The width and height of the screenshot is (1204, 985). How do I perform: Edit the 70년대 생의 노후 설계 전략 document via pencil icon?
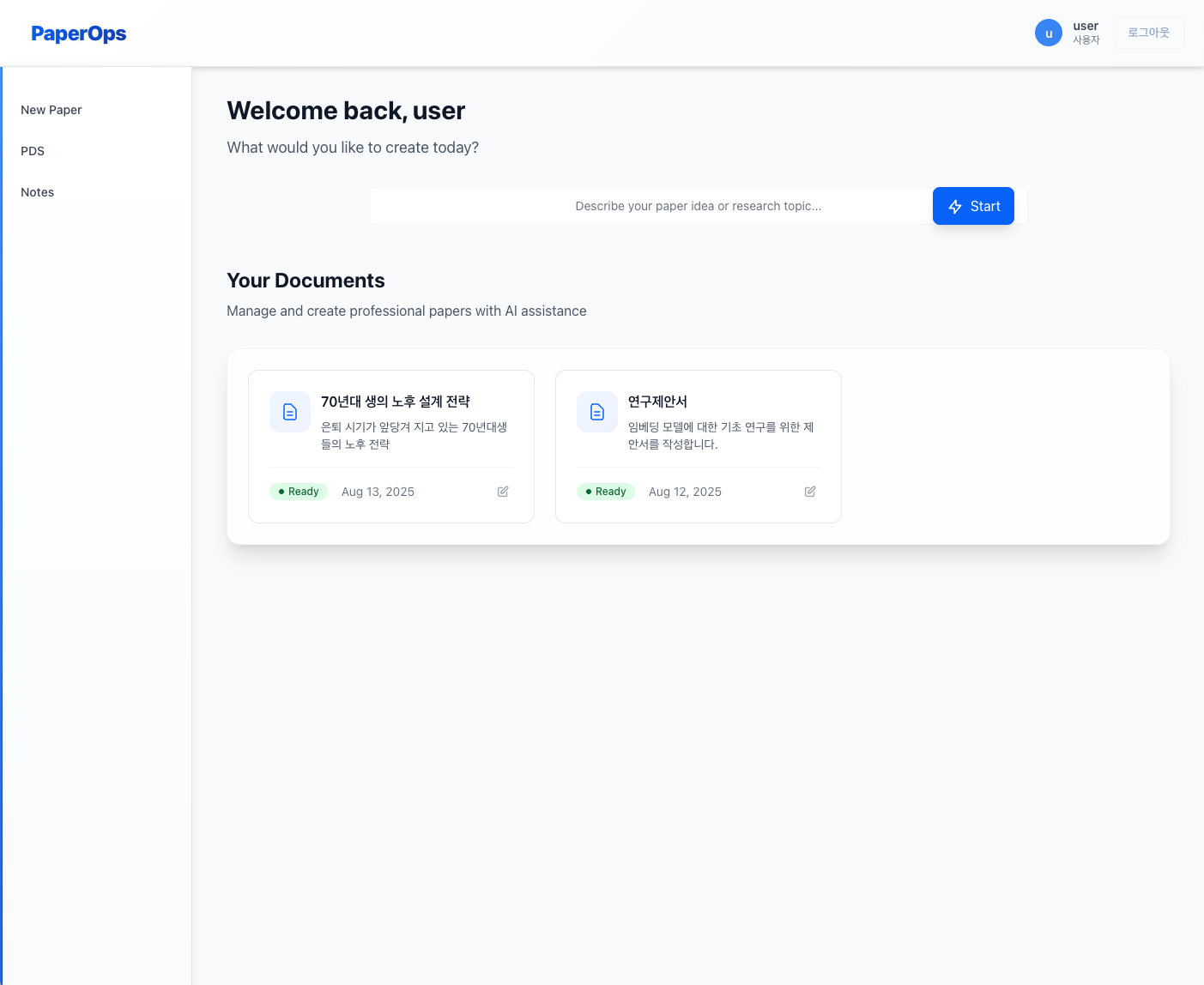click(x=503, y=492)
